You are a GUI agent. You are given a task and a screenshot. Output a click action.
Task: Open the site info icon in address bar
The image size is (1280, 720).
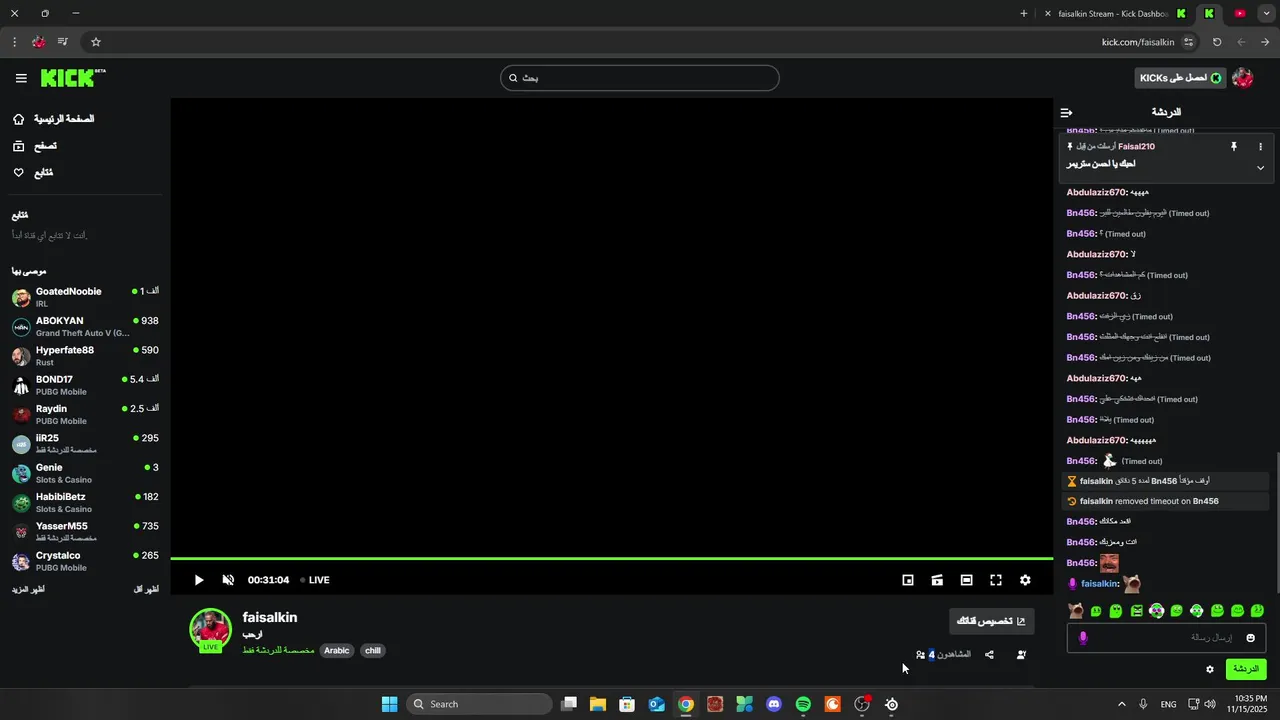(1188, 42)
